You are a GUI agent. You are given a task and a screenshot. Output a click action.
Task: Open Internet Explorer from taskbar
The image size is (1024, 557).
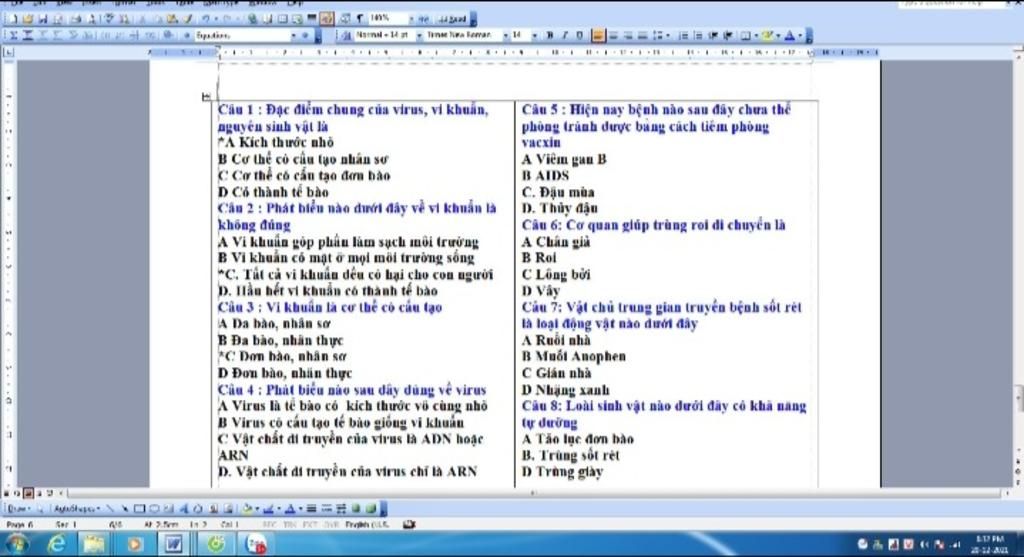point(57,544)
